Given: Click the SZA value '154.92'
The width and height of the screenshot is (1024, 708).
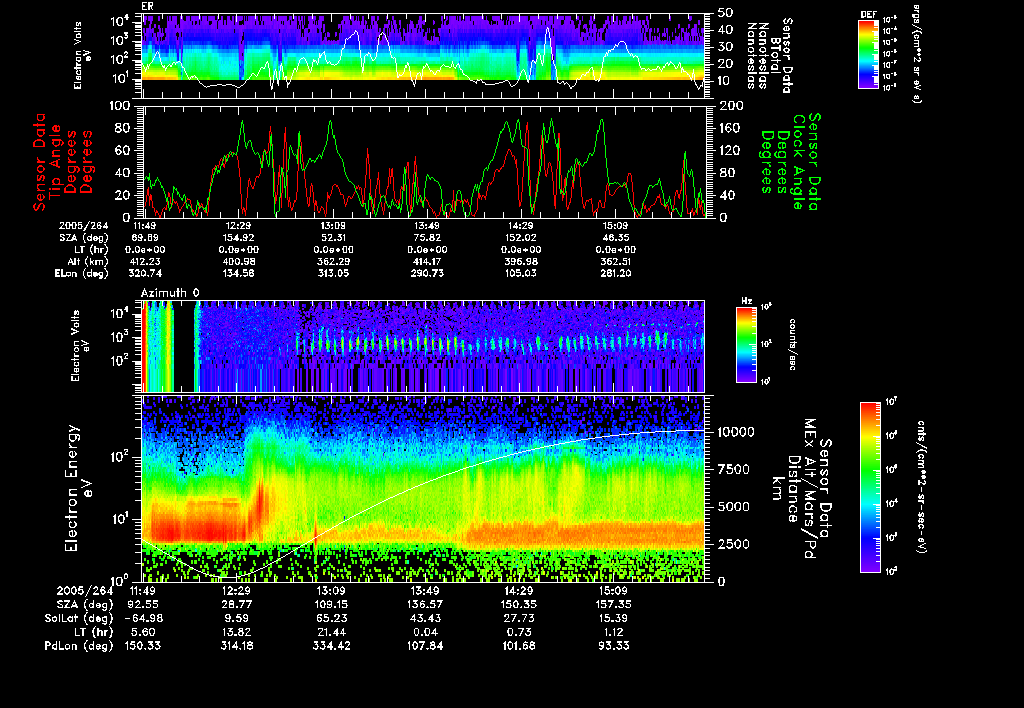Looking at the screenshot, I should pyautogui.click(x=238, y=238).
